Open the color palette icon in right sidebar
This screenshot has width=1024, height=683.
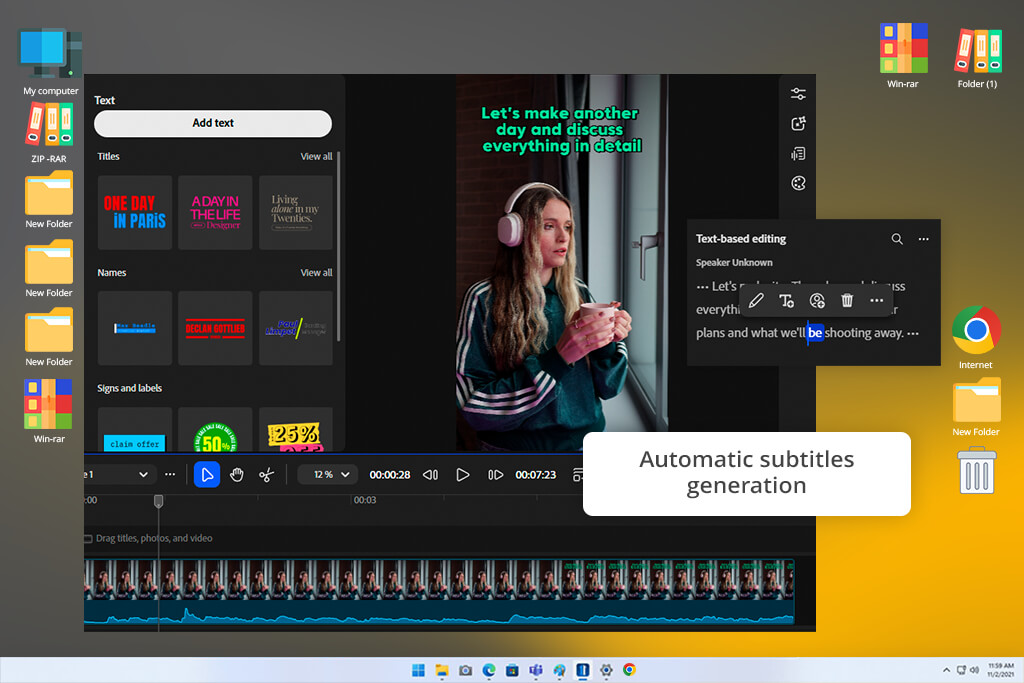[x=798, y=183]
